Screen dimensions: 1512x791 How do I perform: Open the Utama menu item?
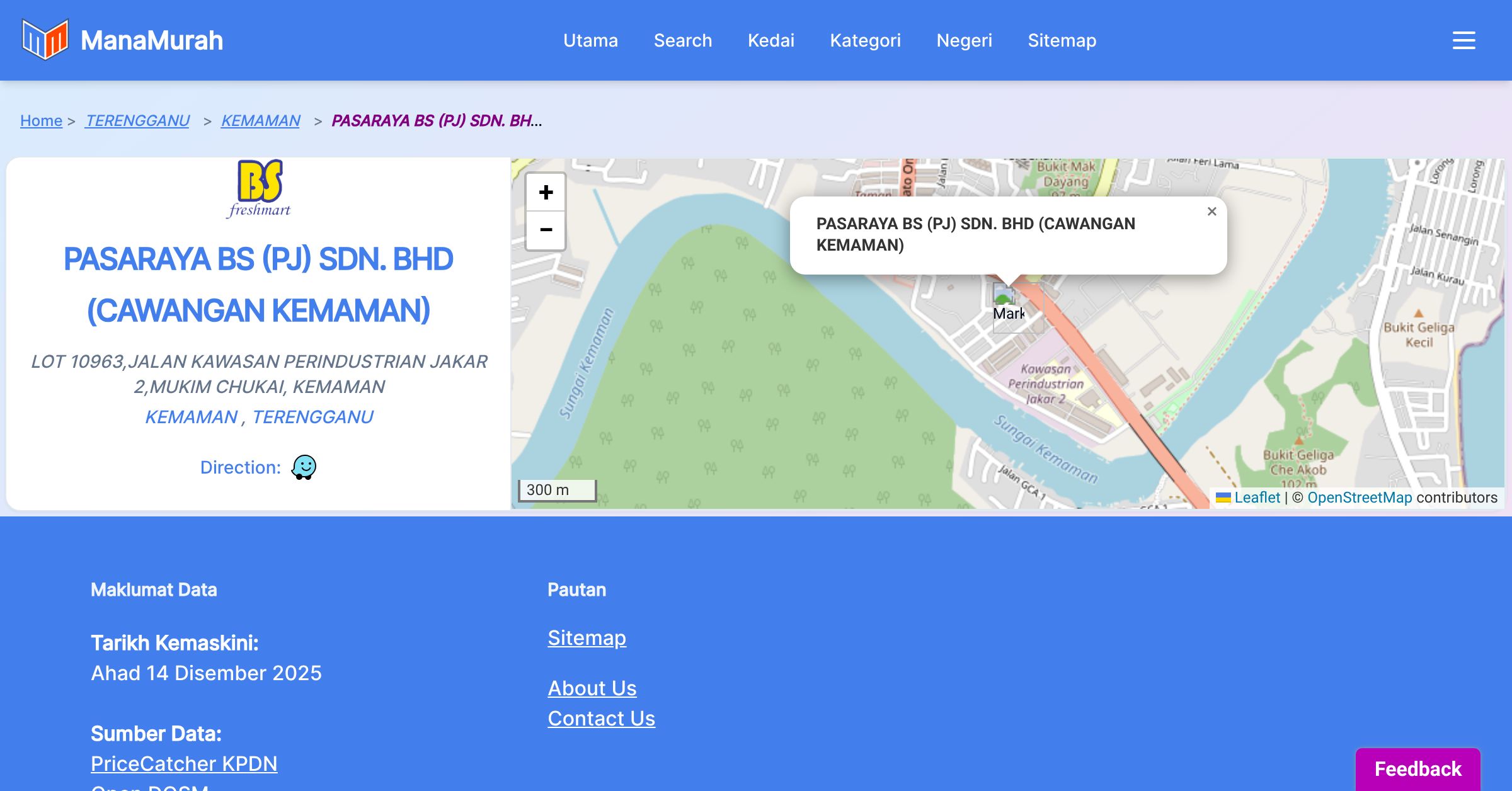[x=590, y=40]
